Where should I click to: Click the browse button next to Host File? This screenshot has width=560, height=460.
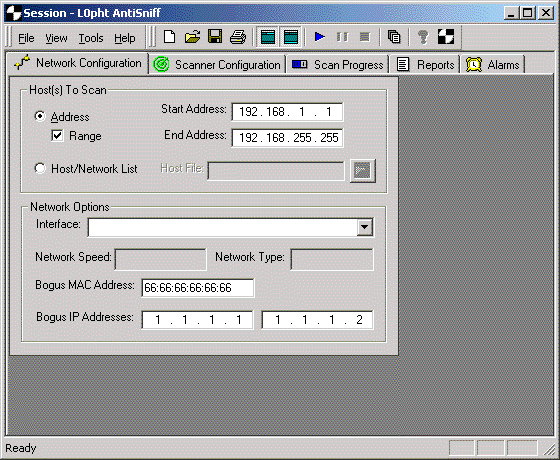pos(363,171)
